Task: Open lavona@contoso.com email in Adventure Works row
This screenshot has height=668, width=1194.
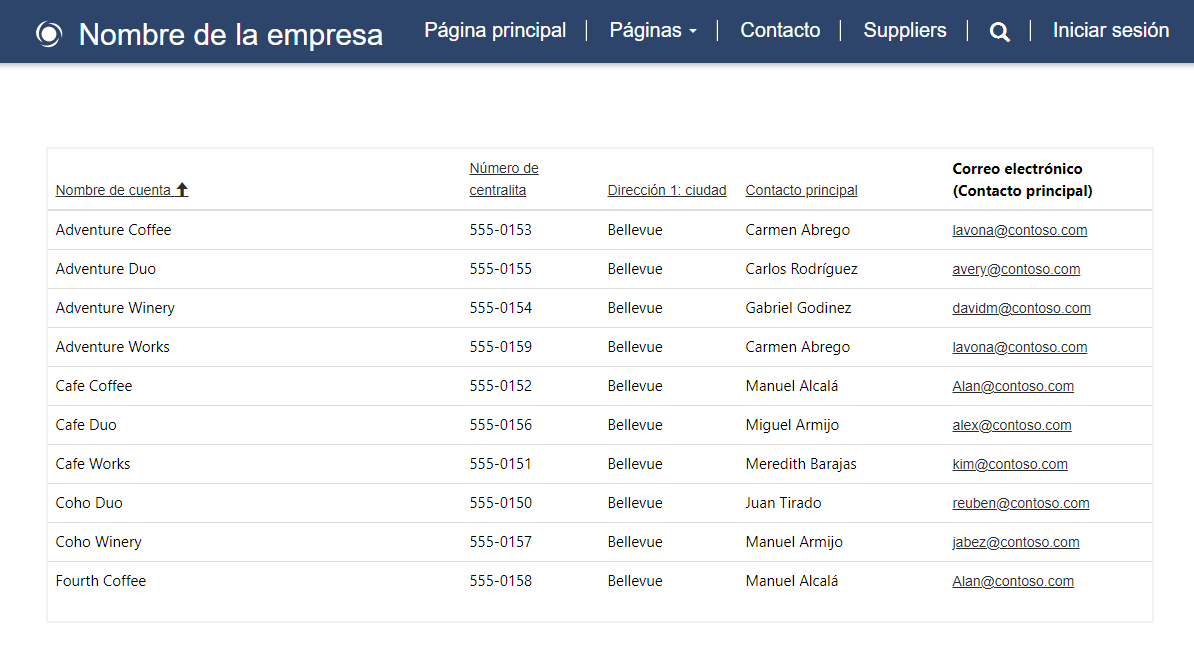Action: [1020, 347]
